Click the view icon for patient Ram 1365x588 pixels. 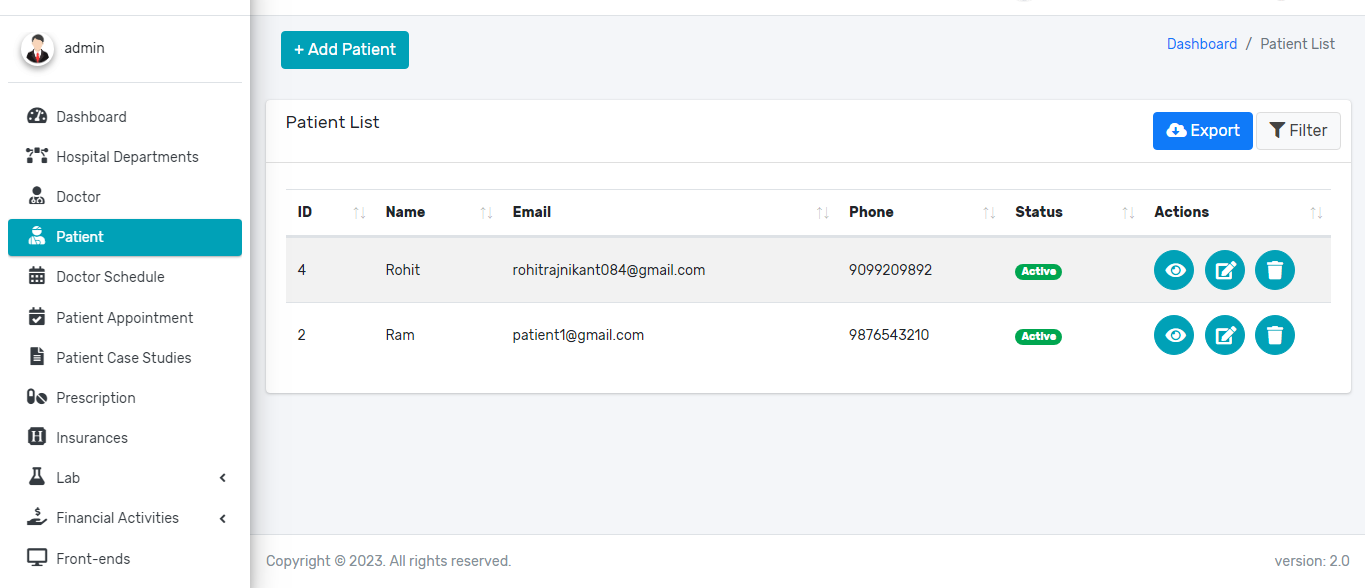click(x=1173, y=335)
